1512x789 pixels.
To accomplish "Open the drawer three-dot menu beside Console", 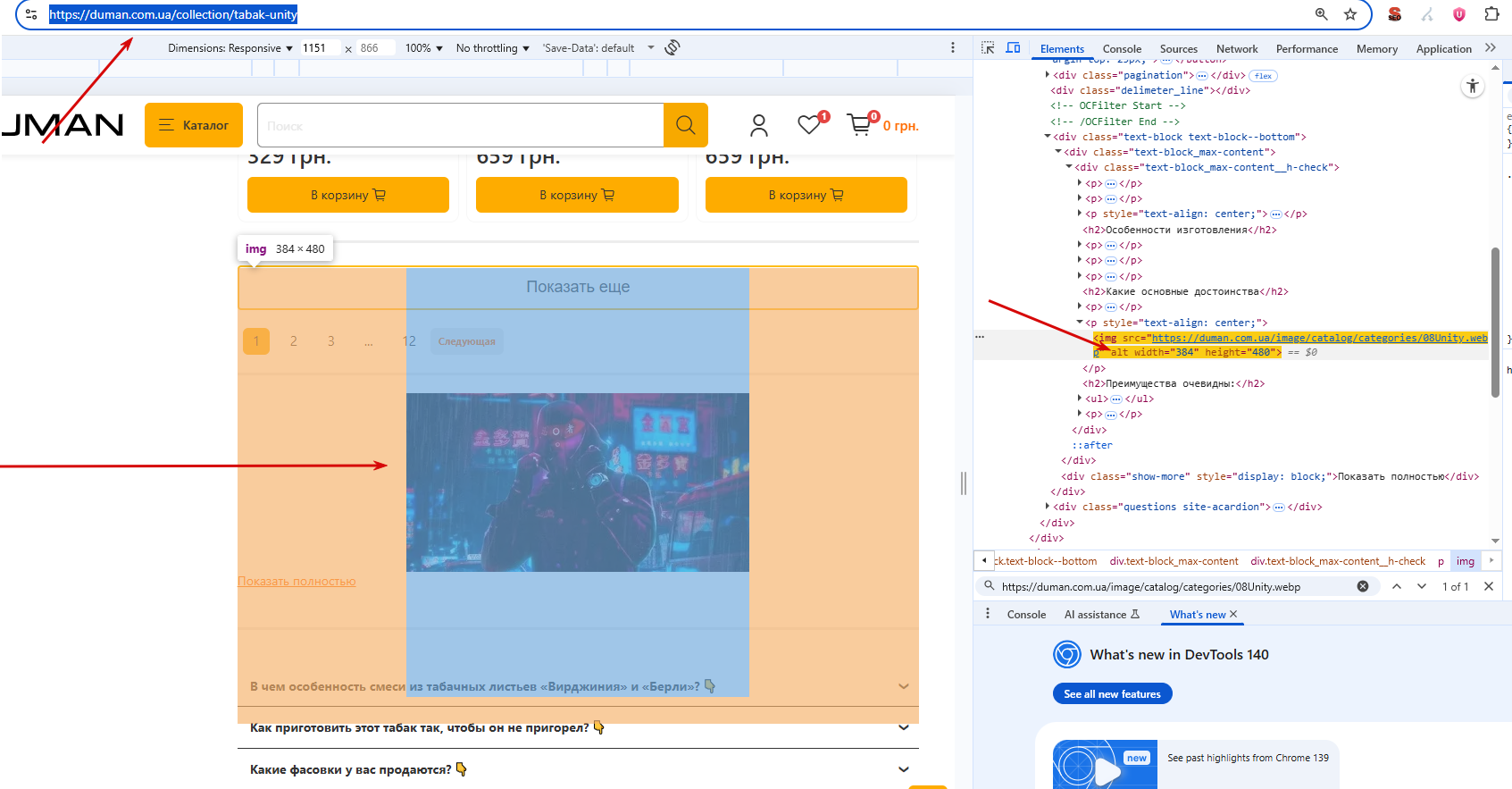I will 988,614.
